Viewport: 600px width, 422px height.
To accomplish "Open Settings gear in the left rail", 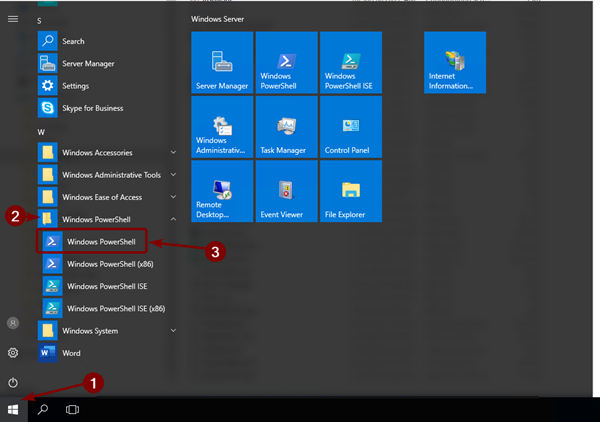I will (x=13, y=353).
